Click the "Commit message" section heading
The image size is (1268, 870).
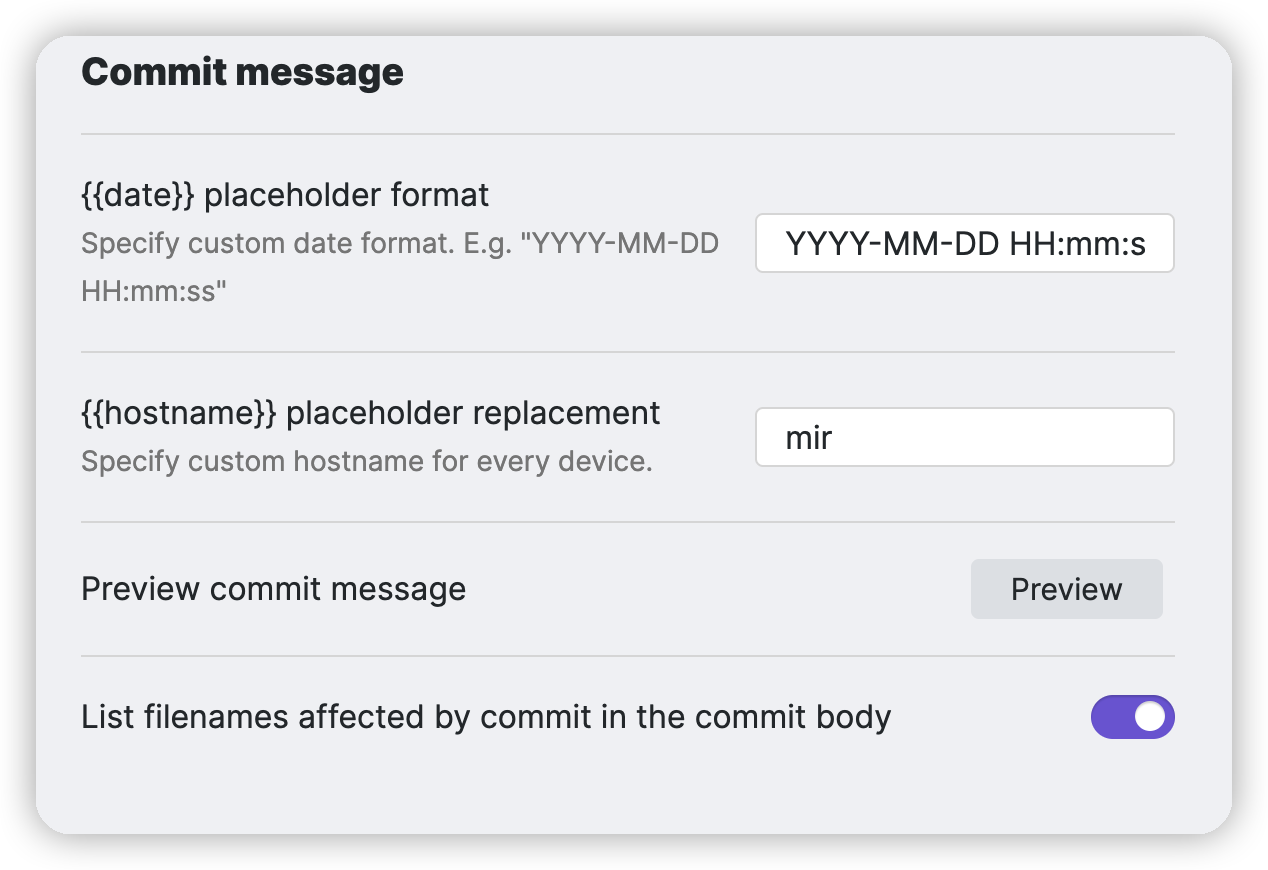click(242, 72)
